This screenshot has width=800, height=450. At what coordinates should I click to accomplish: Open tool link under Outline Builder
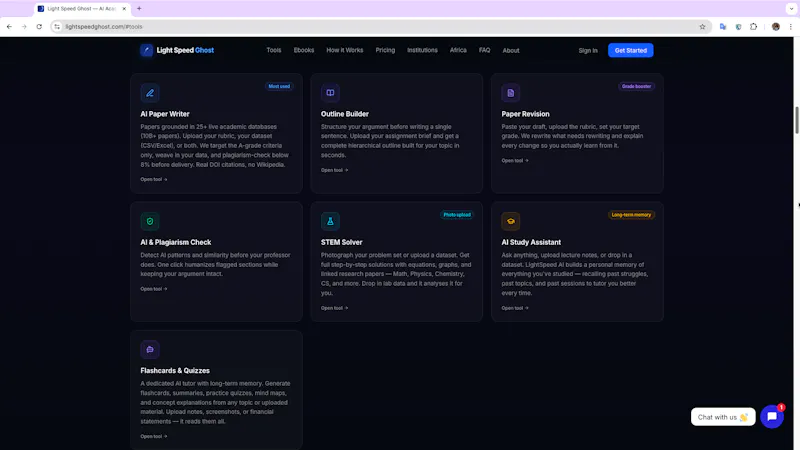click(334, 170)
